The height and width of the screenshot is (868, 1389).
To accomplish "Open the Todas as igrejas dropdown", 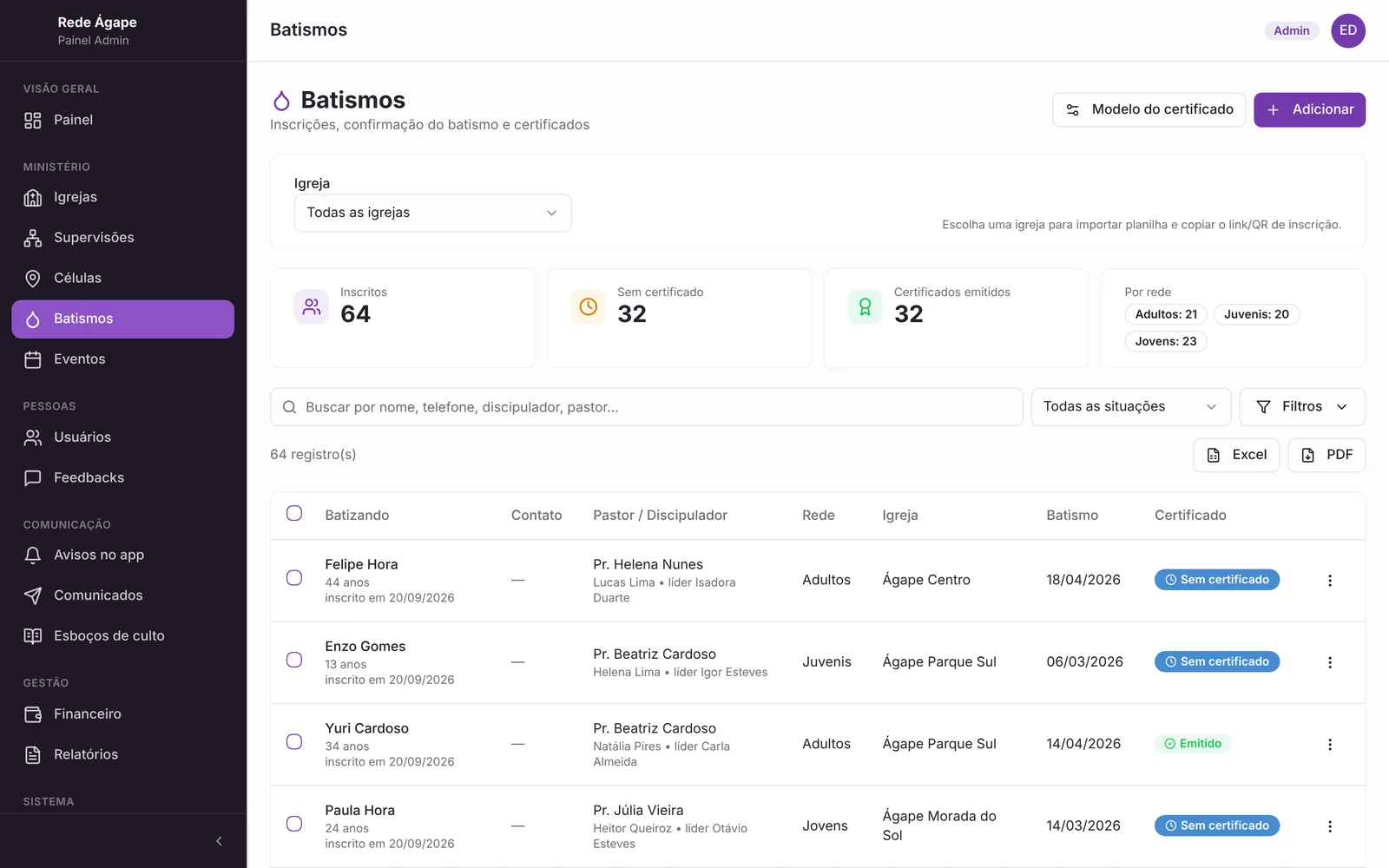I will click(432, 214).
